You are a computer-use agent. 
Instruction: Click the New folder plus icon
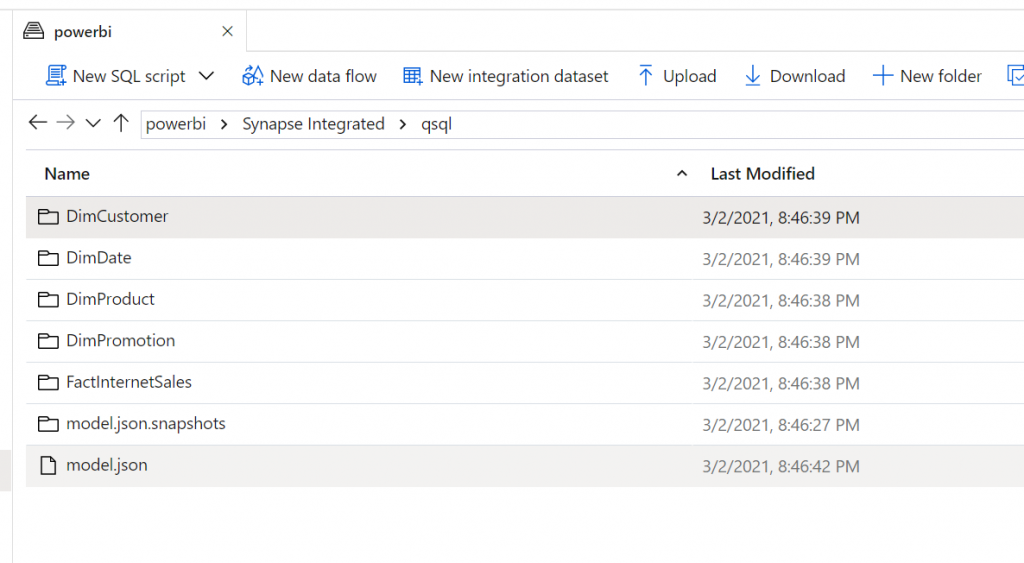[x=882, y=76]
